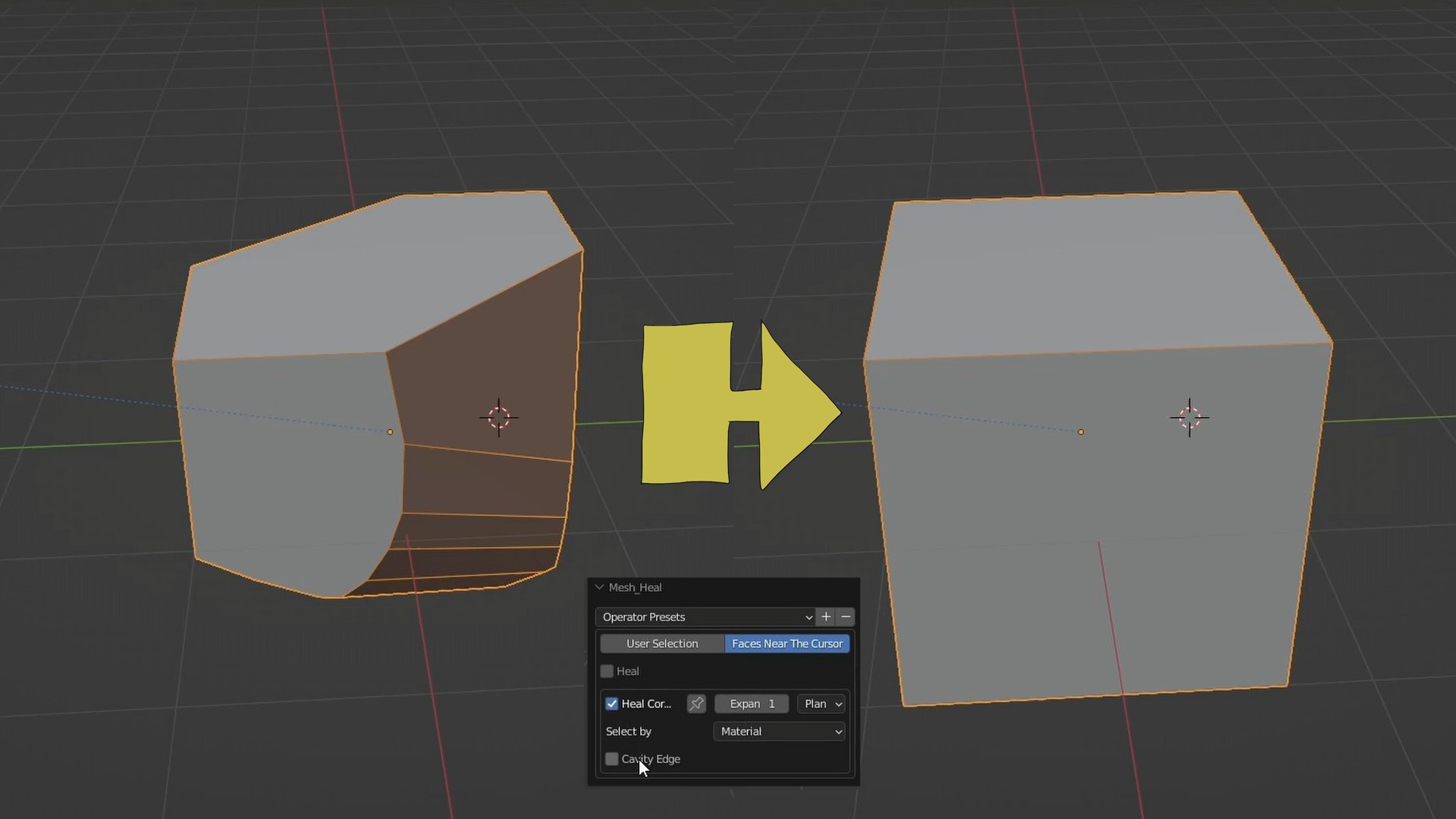Add a new operator preset with plus
1456x819 pixels.
pyautogui.click(x=826, y=617)
